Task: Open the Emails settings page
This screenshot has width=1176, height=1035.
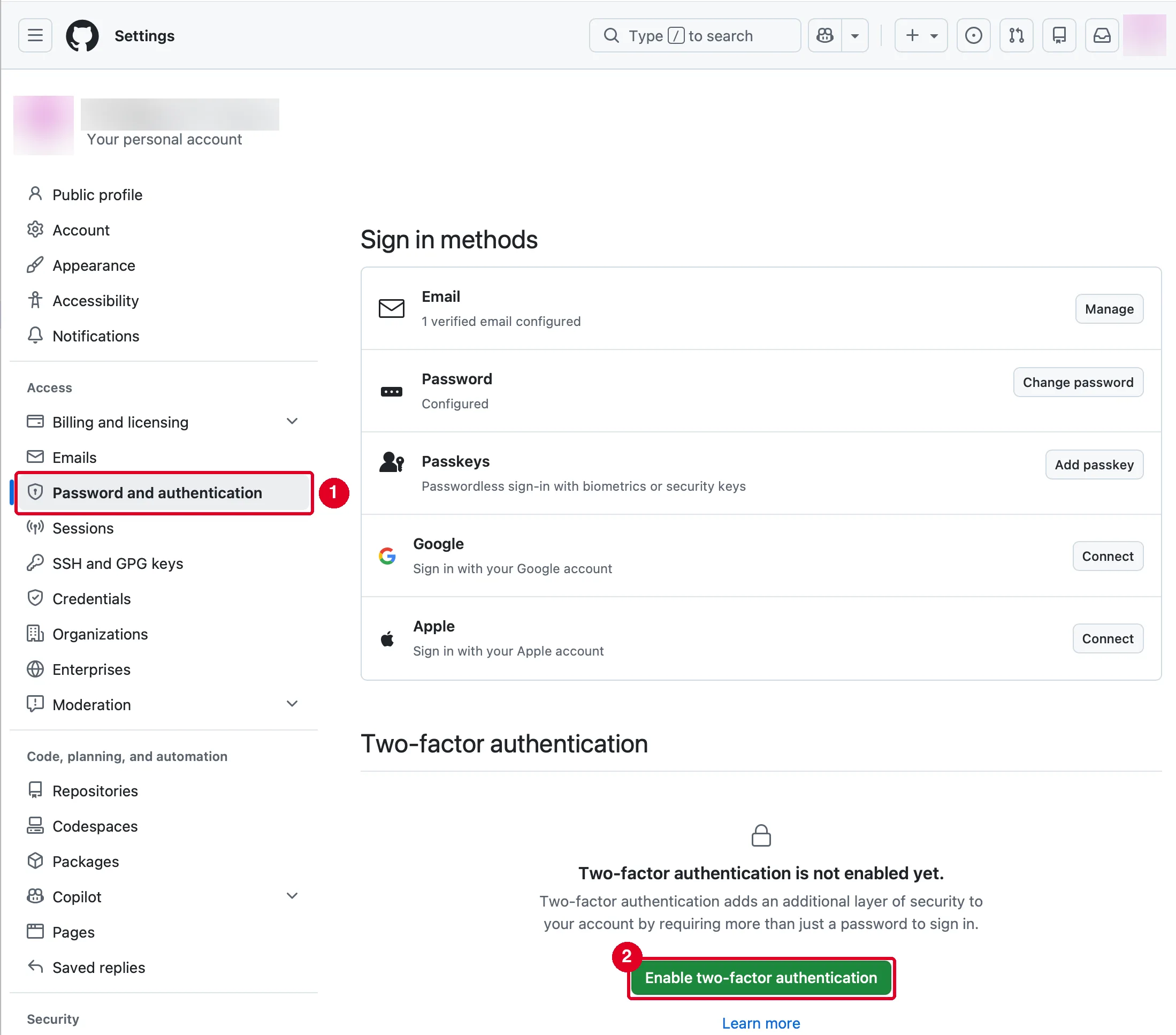Action: [x=163, y=457]
